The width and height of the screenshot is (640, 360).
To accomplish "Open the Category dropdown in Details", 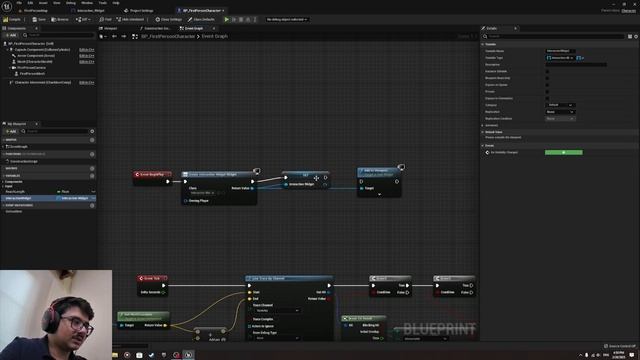I will point(560,105).
